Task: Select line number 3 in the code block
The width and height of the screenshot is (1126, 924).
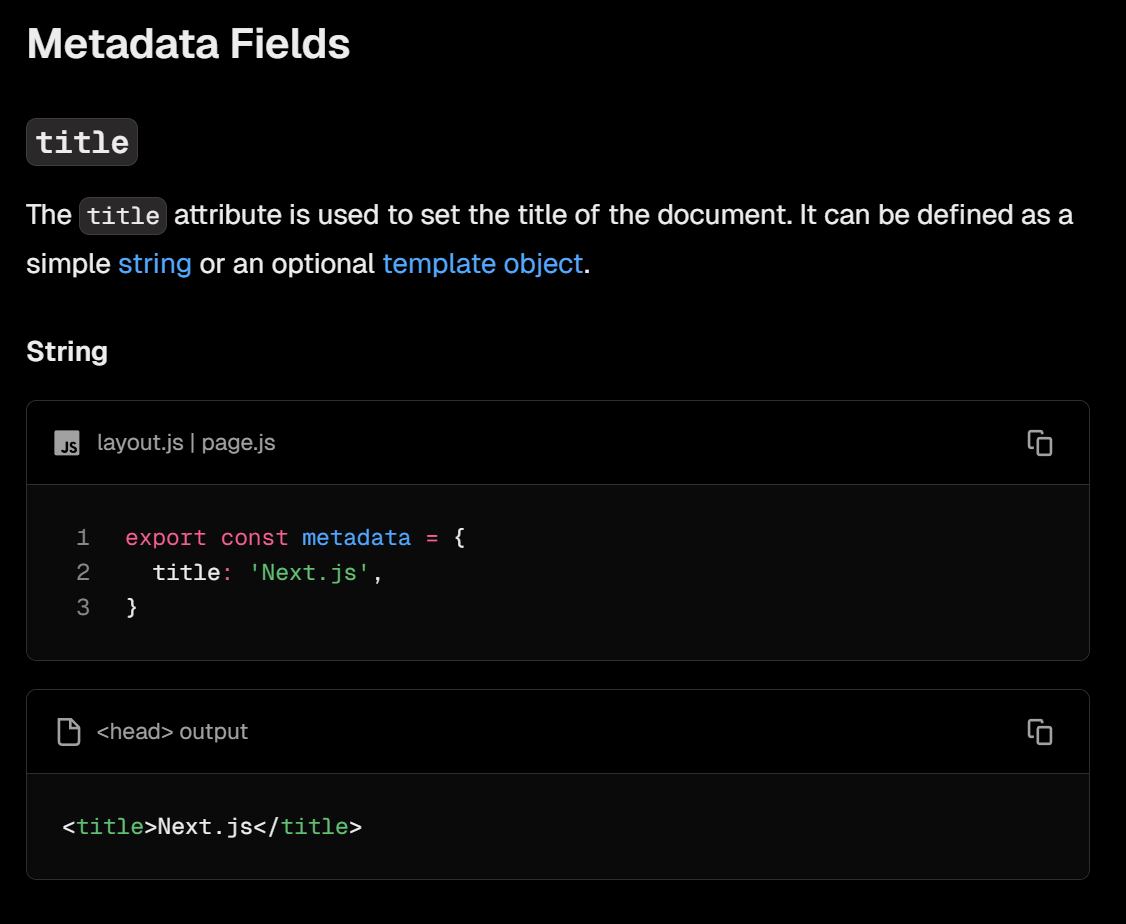Action: point(83,606)
